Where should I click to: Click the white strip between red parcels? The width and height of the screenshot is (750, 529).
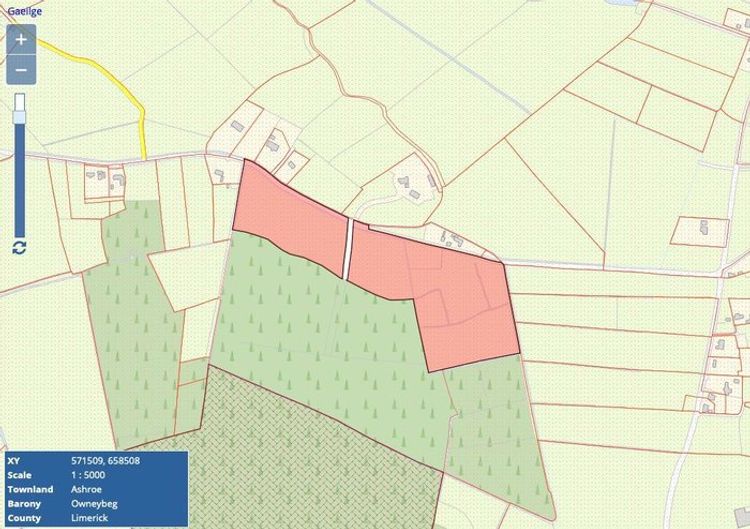348,249
